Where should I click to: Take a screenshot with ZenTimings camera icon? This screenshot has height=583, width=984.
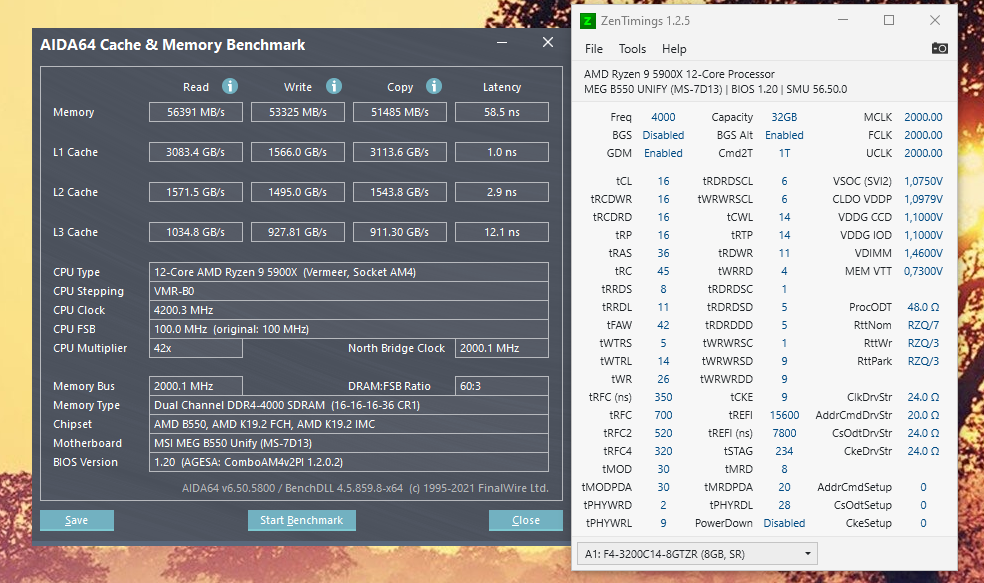[939, 48]
